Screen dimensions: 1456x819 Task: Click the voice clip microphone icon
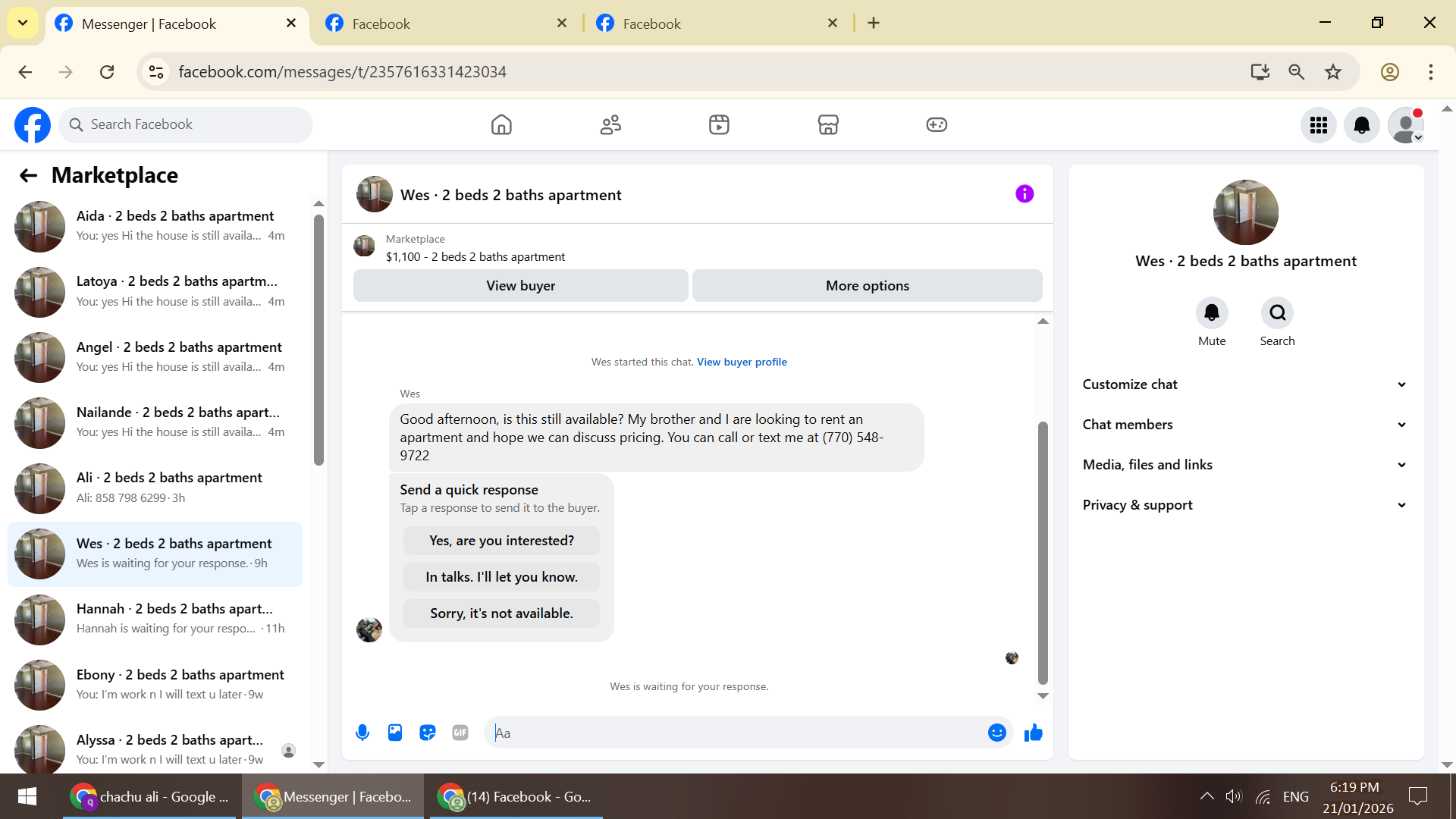[x=362, y=733]
